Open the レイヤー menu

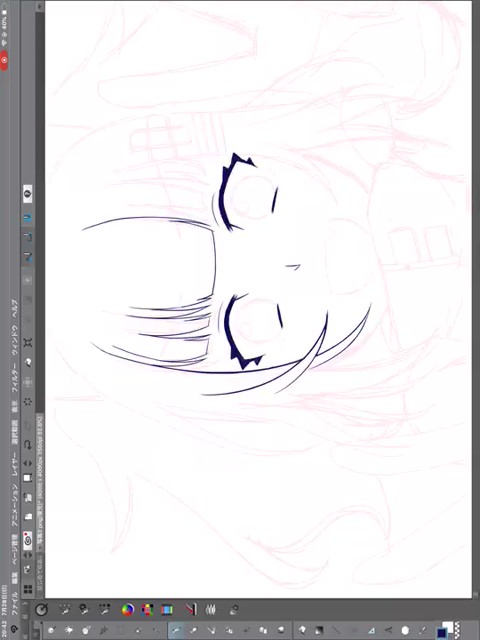pos(15,464)
